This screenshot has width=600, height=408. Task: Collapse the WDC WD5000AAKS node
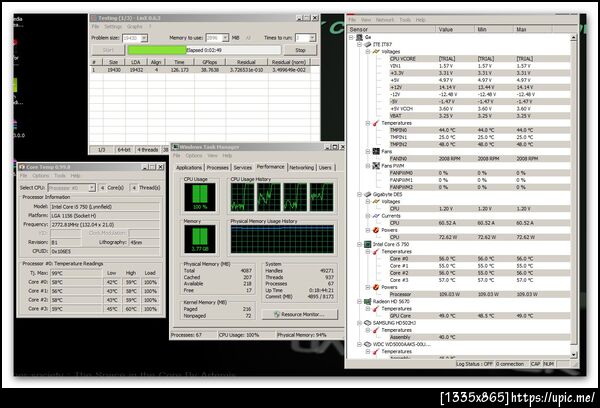coord(359,344)
